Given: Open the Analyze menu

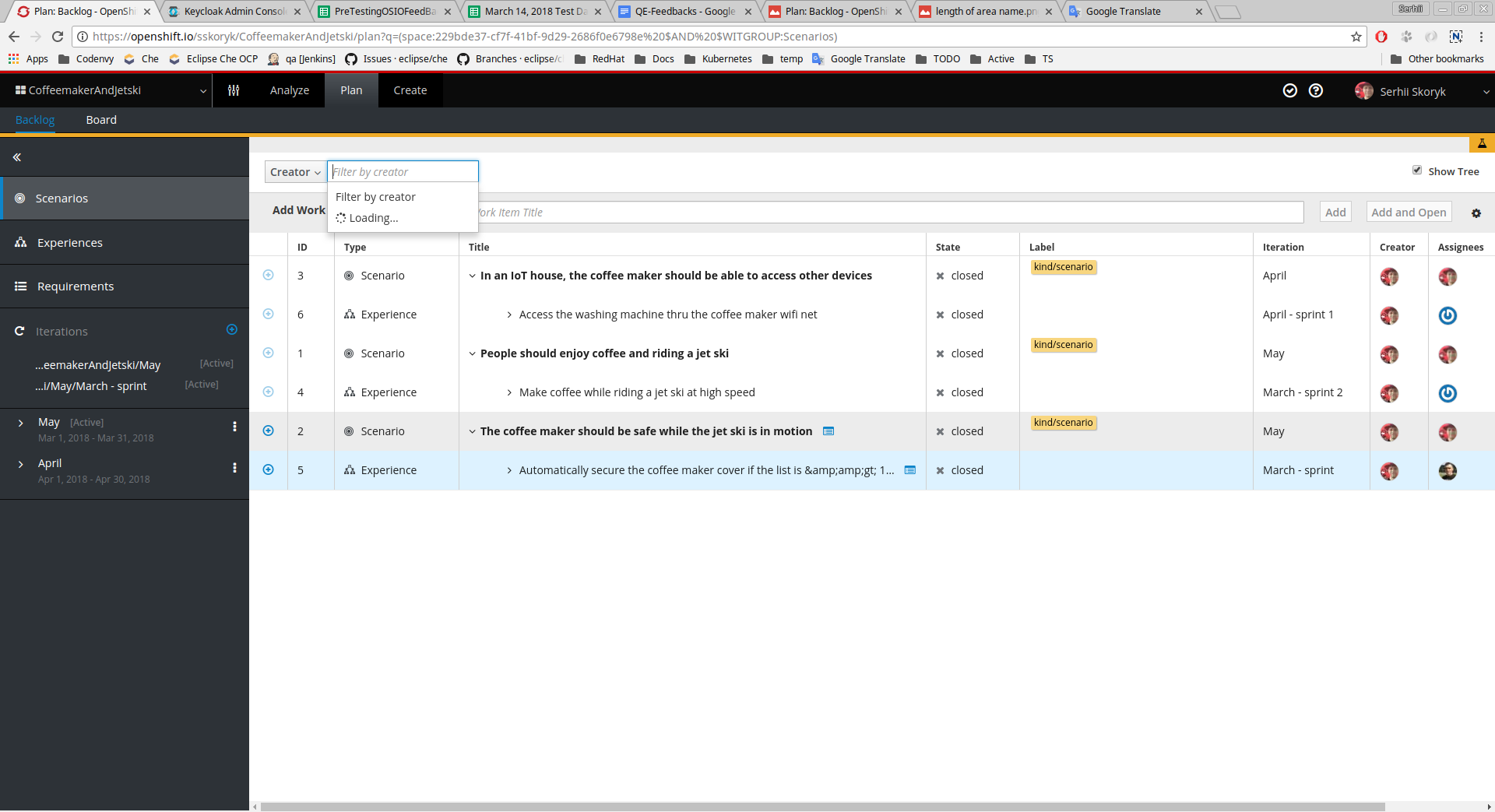Looking at the screenshot, I should coord(290,90).
